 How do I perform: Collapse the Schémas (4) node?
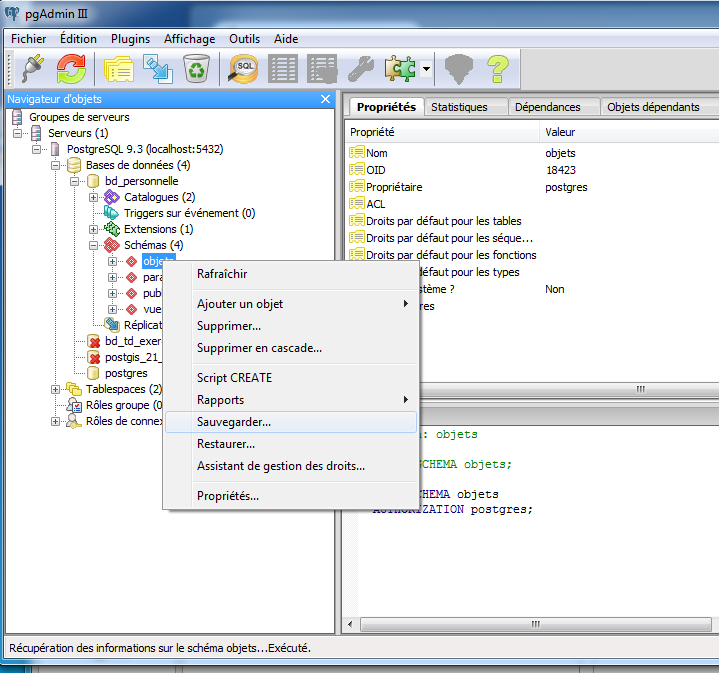coord(94,245)
